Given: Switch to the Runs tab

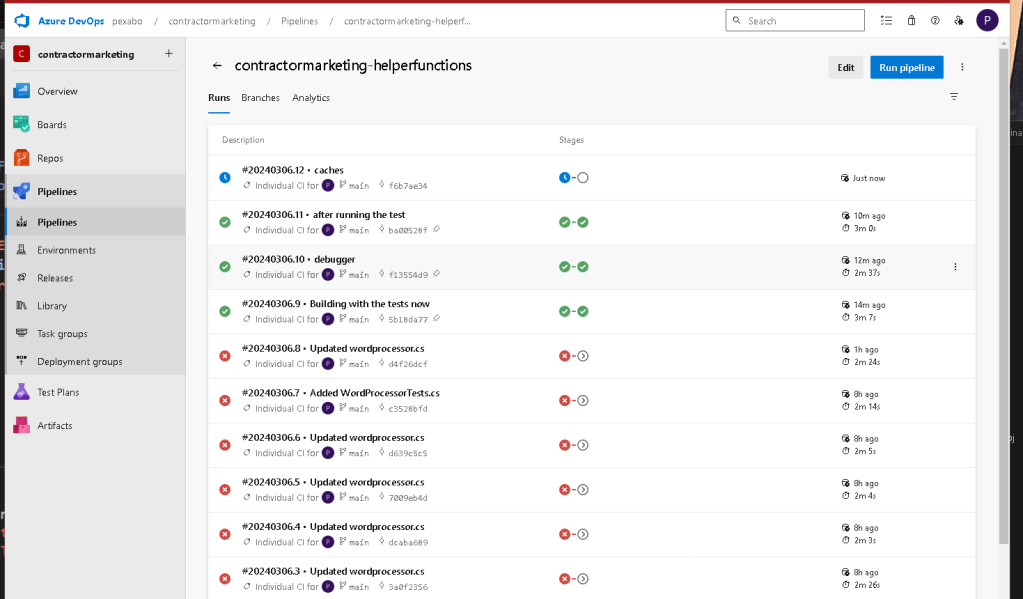Looking at the screenshot, I should click(219, 97).
